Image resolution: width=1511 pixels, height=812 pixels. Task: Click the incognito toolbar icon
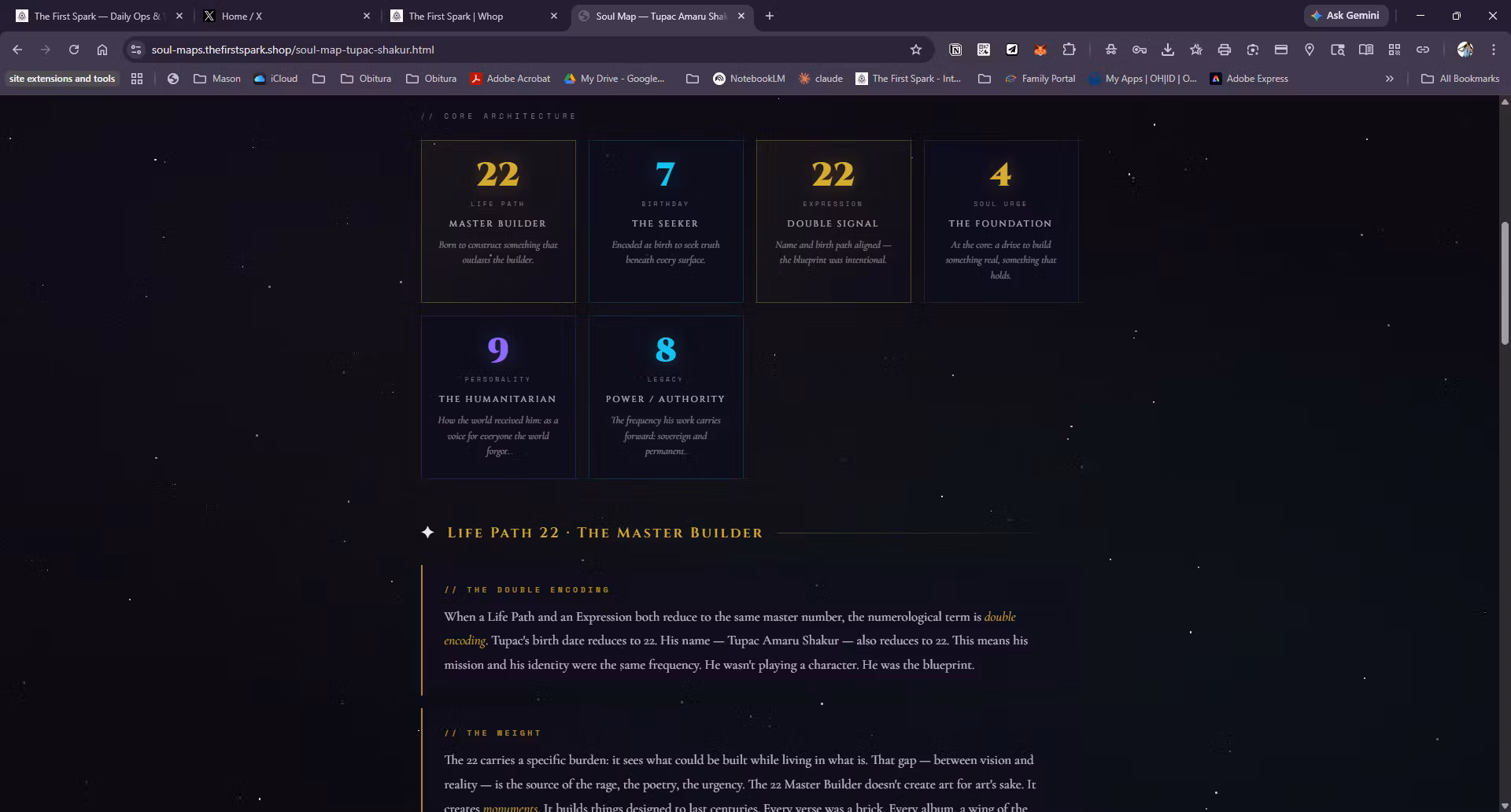(x=1111, y=50)
